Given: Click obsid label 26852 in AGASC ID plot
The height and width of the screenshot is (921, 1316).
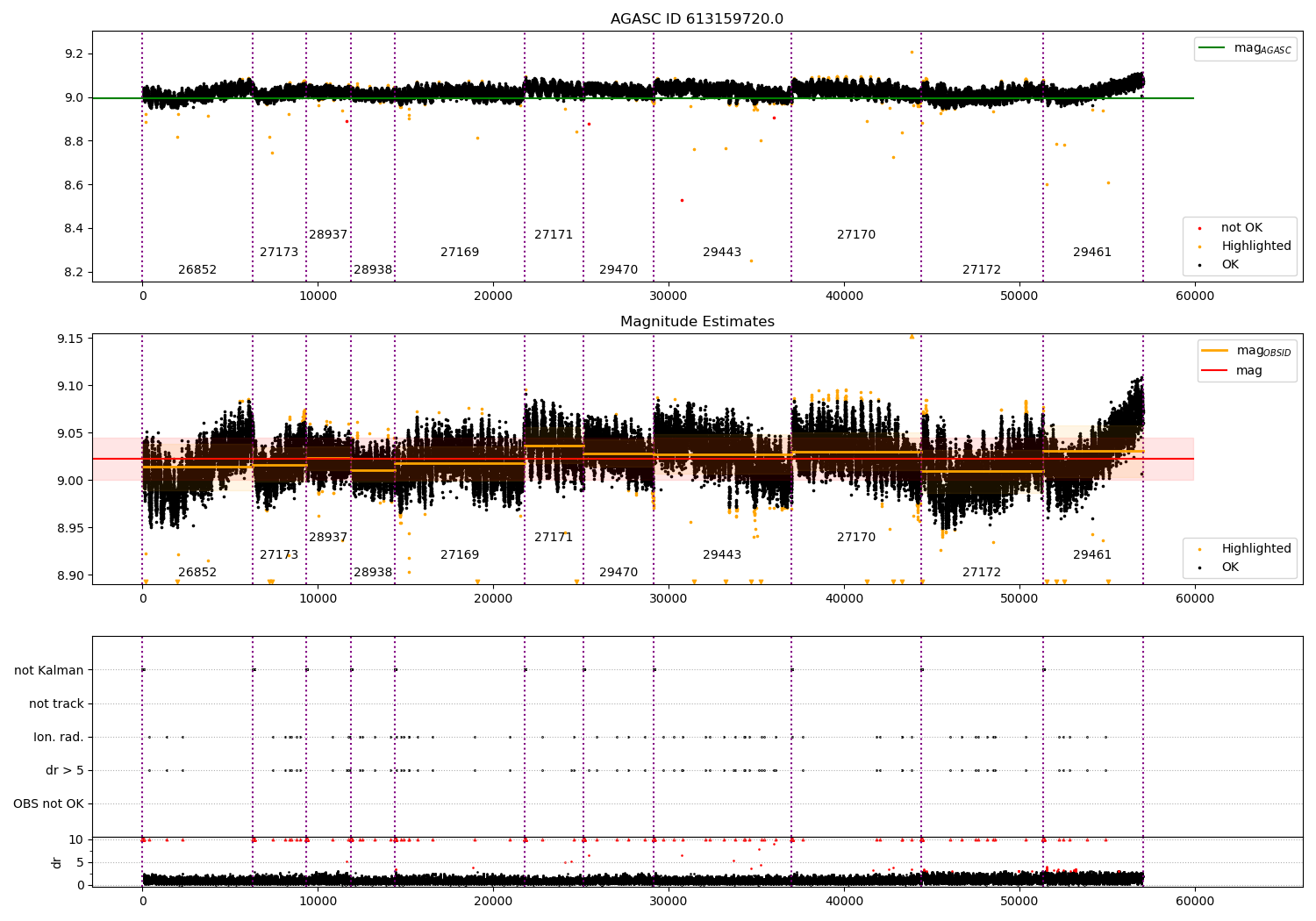Looking at the screenshot, I should [x=197, y=270].
